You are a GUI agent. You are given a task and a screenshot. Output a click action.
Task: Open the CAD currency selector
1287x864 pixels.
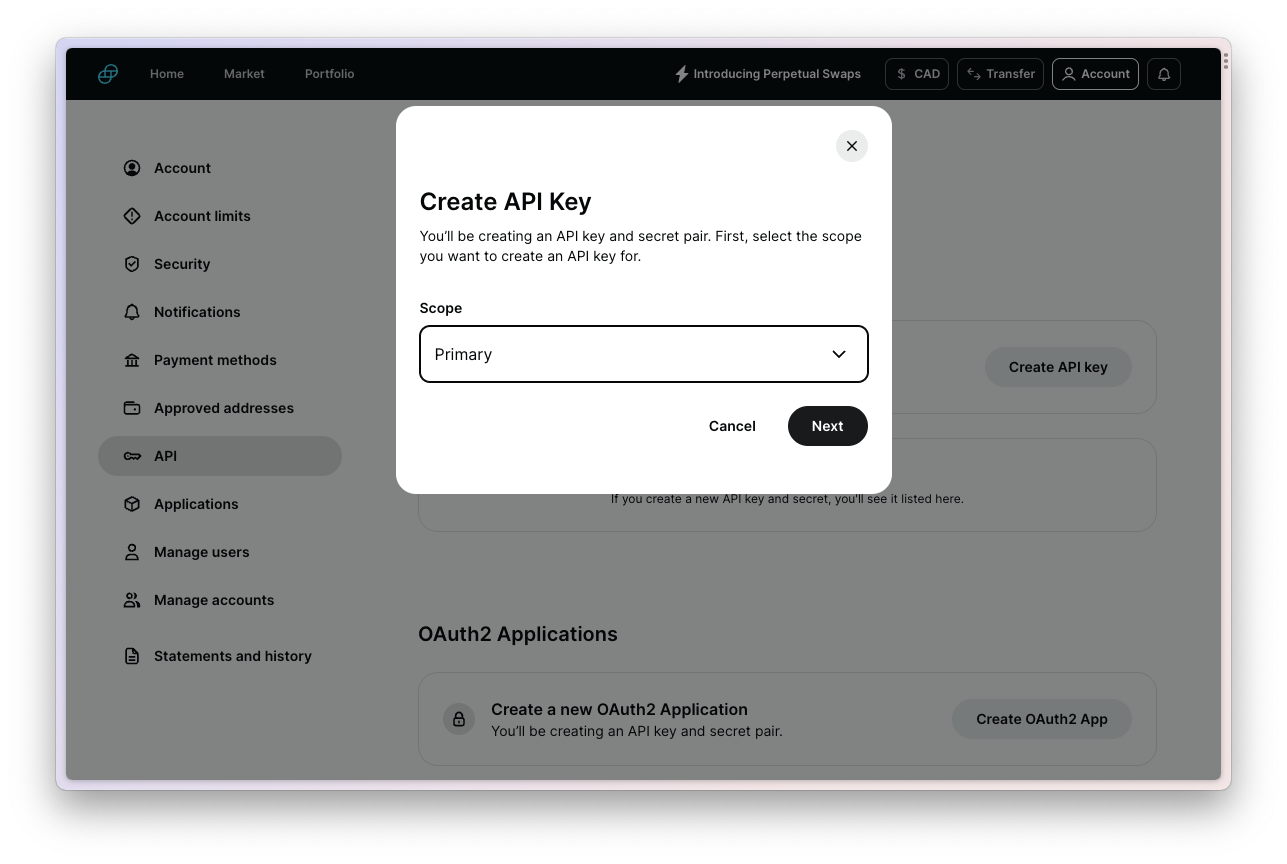coord(917,74)
